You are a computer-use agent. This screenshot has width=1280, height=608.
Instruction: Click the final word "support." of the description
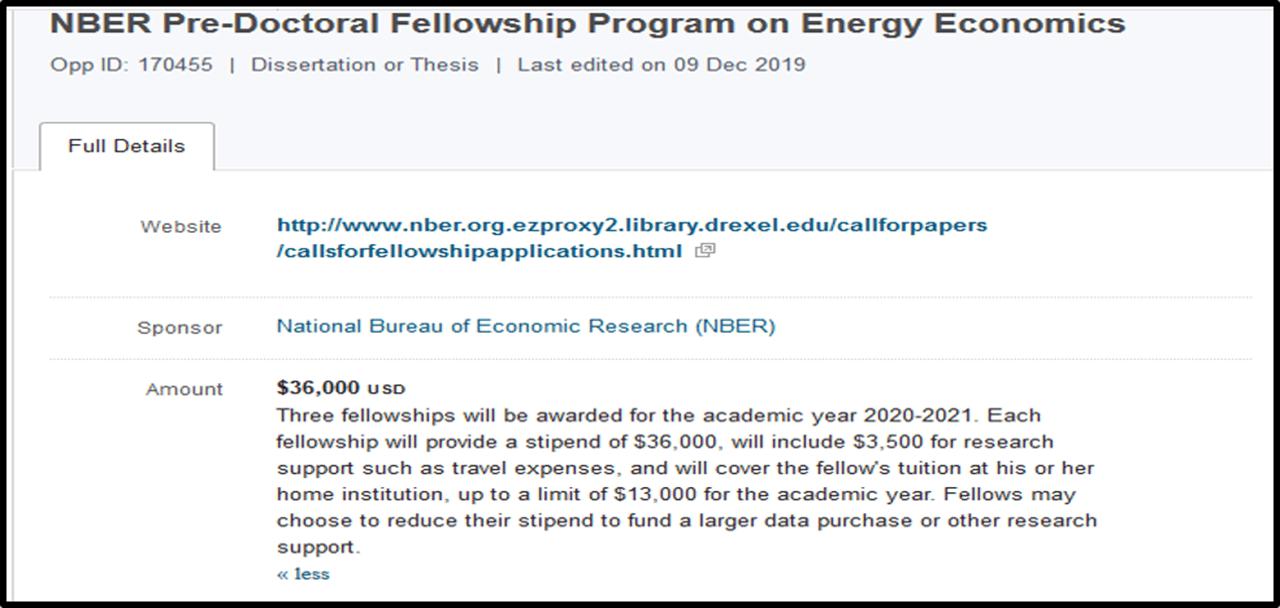[317, 547]
